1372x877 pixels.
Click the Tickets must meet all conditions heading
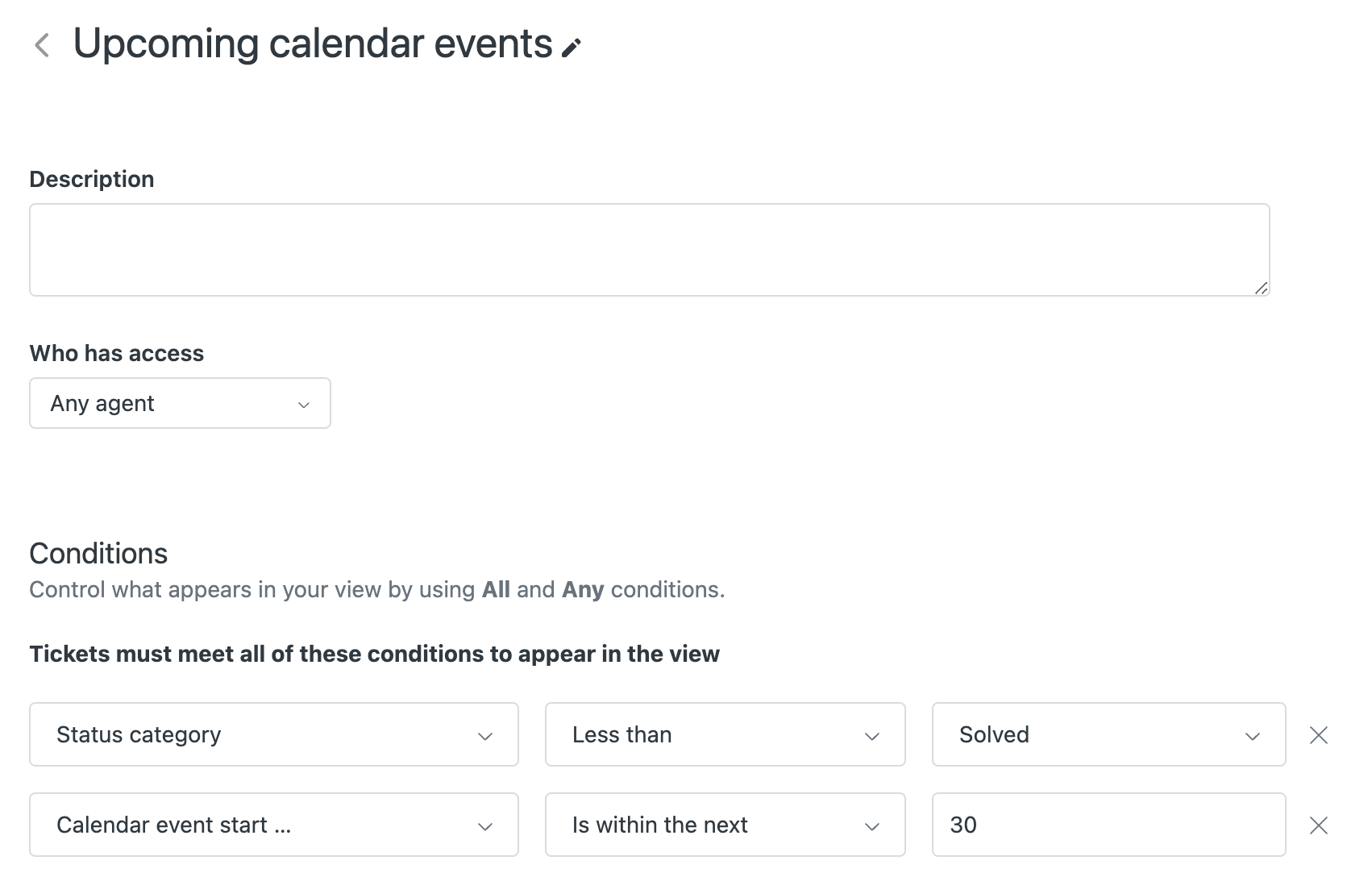375,654
